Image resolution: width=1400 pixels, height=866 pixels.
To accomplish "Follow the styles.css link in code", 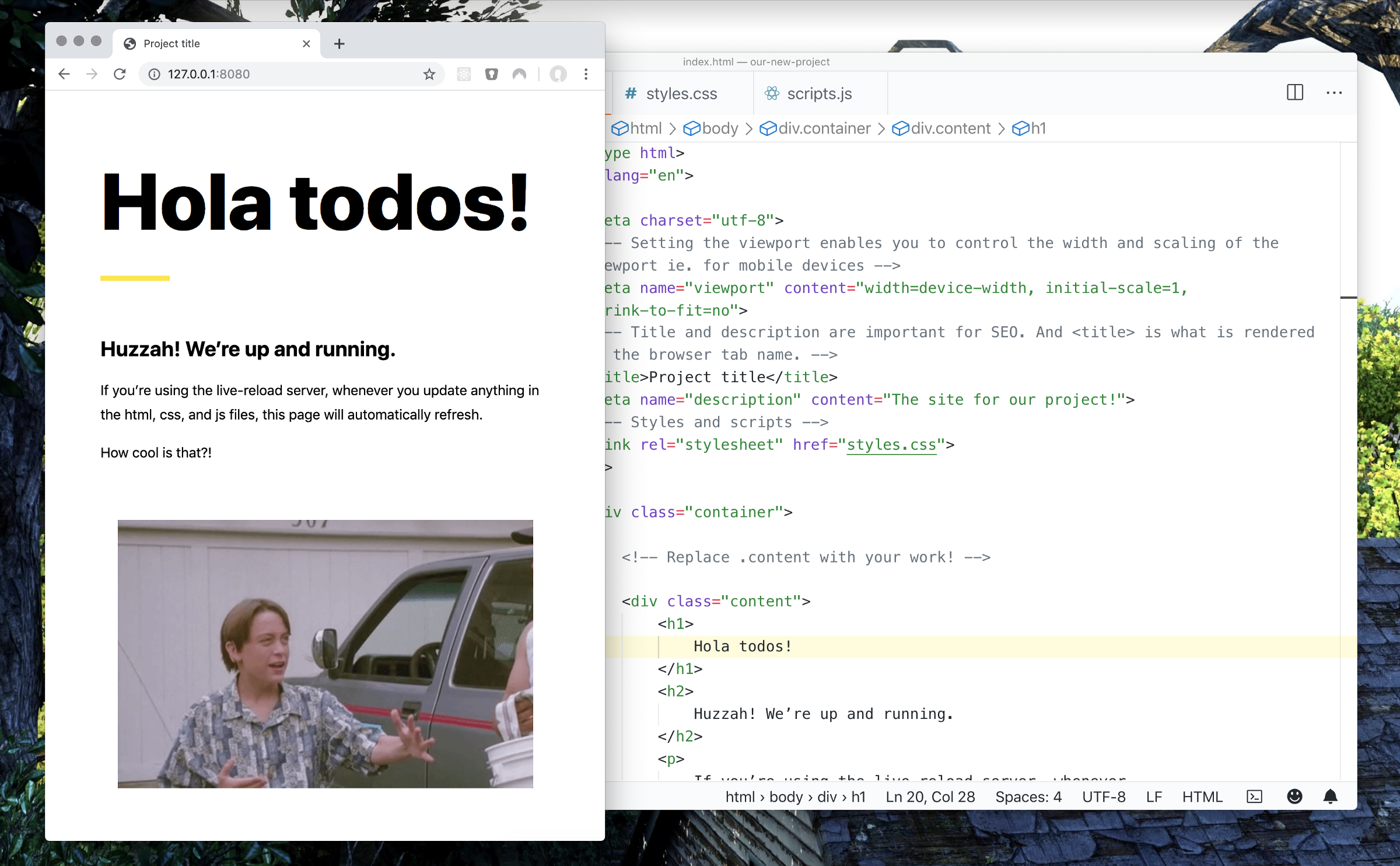I will click(x=891, y=445).
